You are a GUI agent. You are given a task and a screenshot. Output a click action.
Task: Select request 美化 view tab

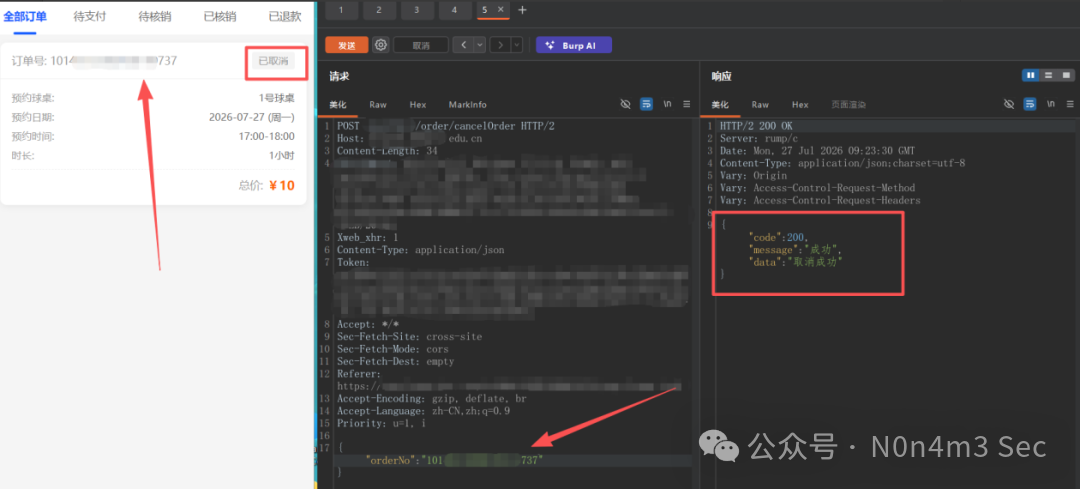click(x=338, y=105)
